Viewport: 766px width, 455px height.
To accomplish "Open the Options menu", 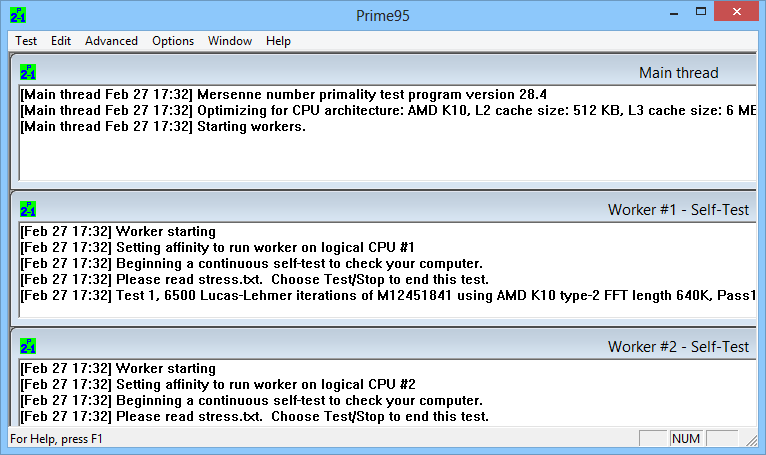I will [173, 41].
